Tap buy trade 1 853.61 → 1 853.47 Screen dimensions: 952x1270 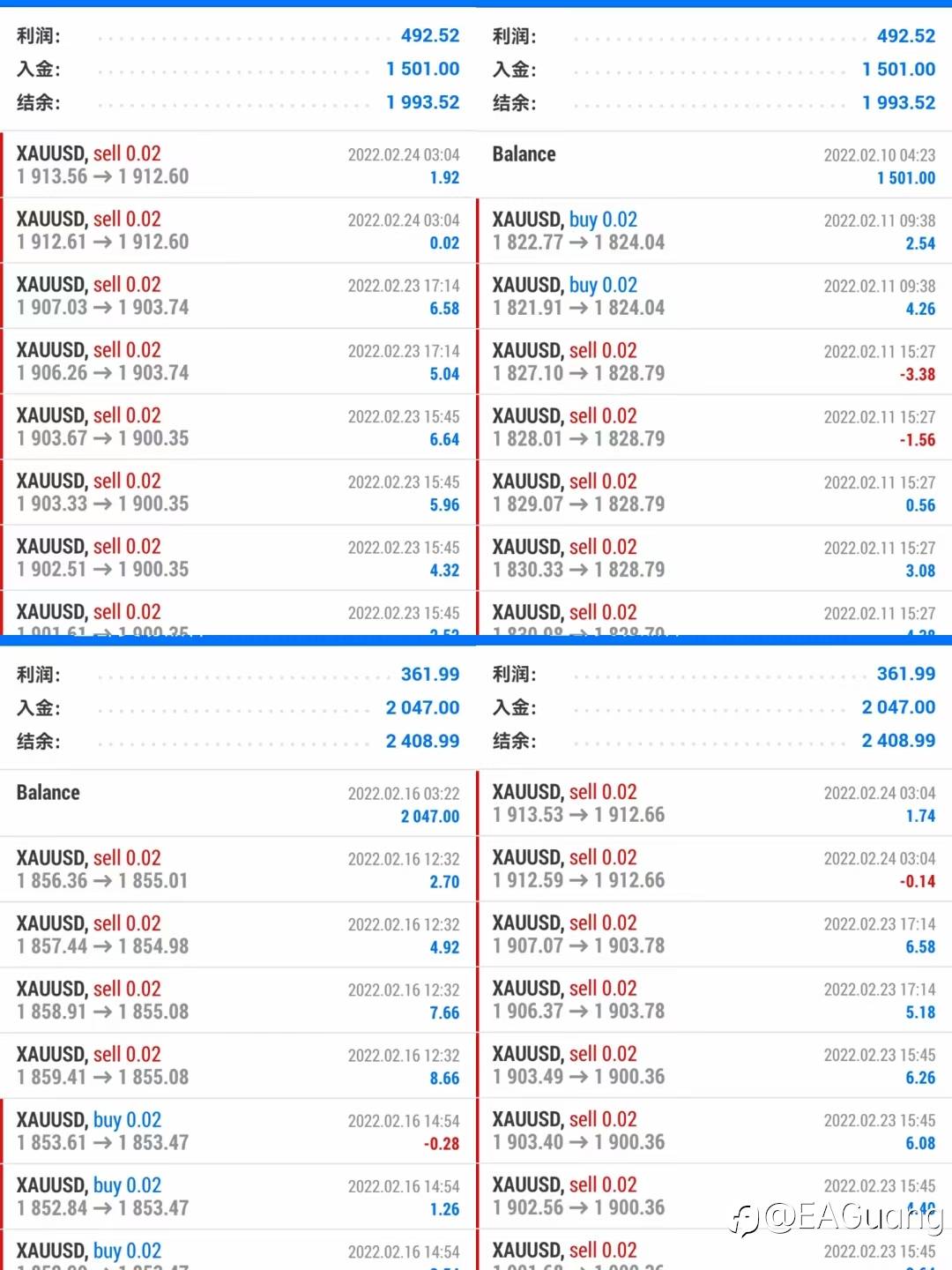click(238, 1131)
